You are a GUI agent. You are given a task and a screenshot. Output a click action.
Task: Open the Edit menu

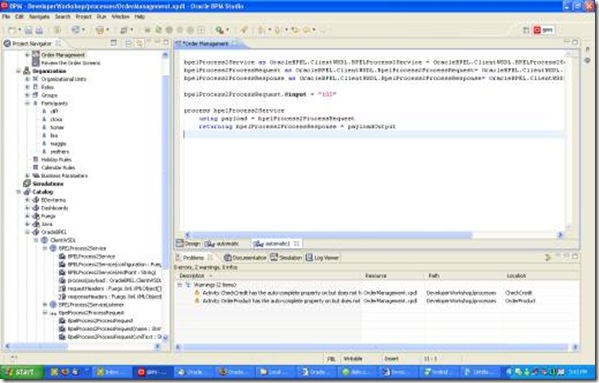point(19,17)
